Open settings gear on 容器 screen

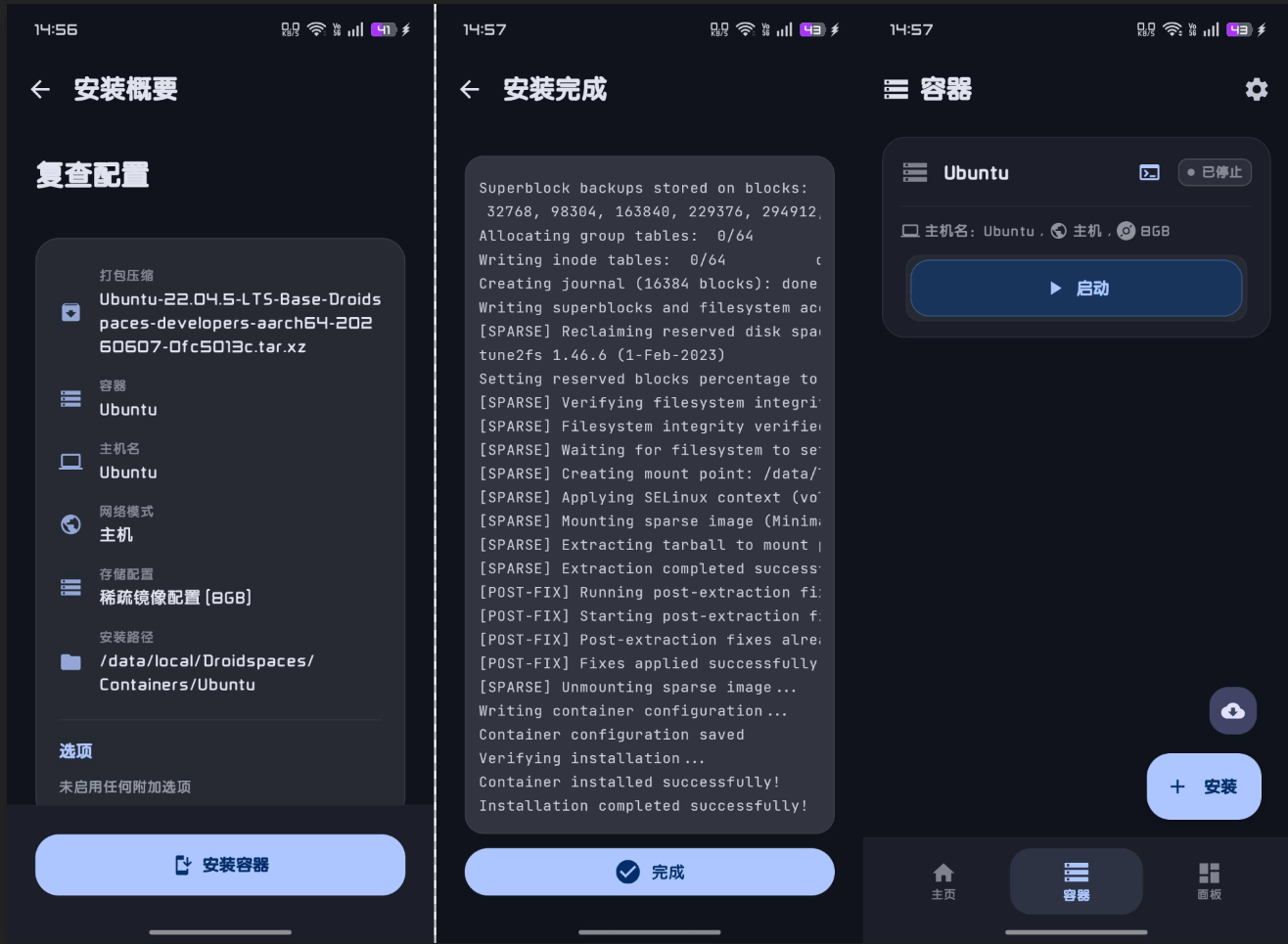pos(1257,90)
